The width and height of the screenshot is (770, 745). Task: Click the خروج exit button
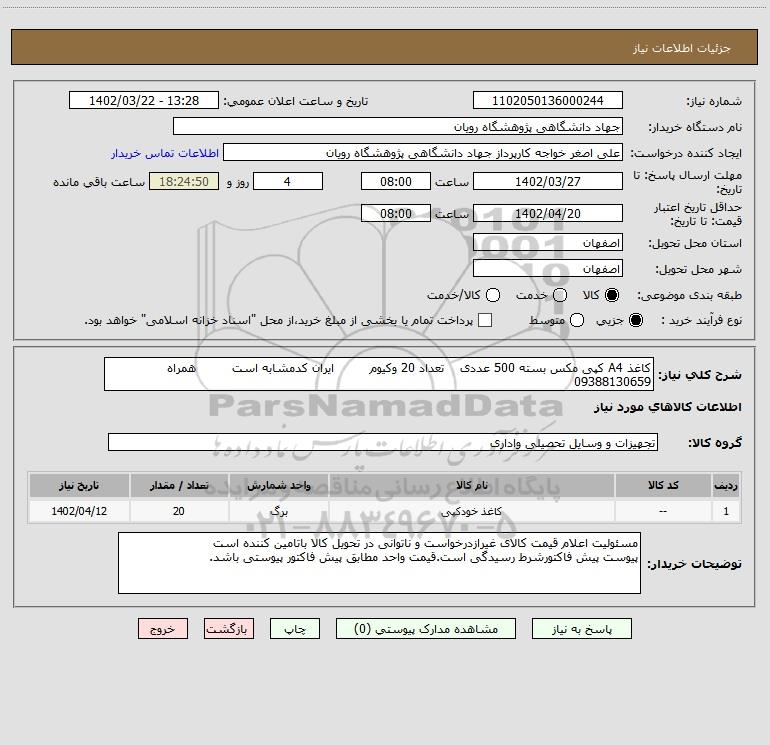coord(163,629)
